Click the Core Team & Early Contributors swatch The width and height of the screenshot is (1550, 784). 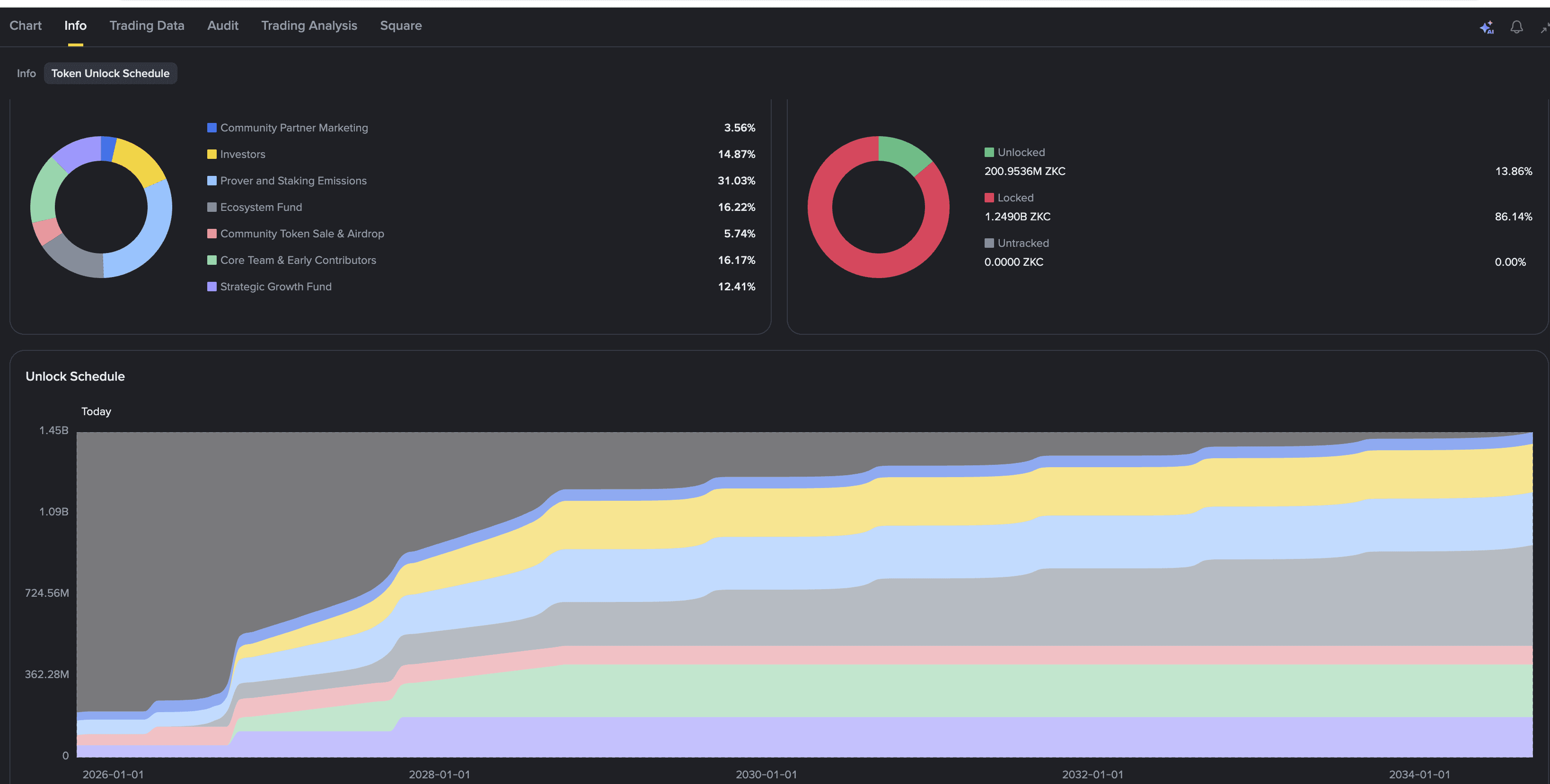point(212,261)
